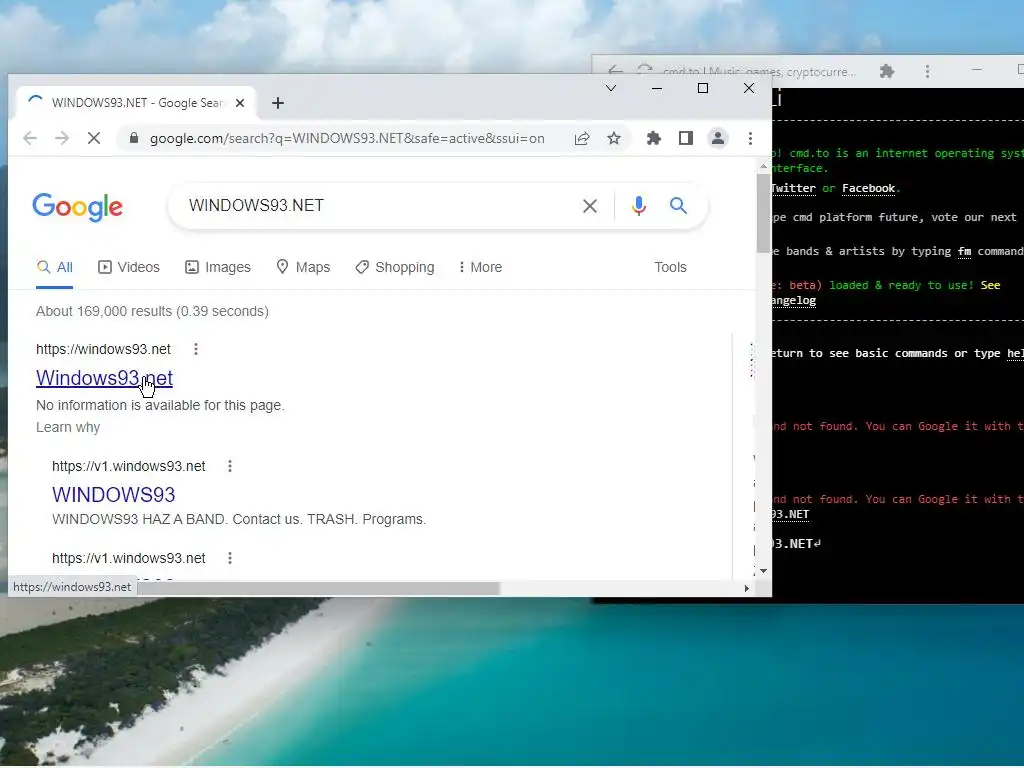Viewport: 1024px width, 768px height.
Task: Minimize the cmd.to window
Action: (976, 69)
